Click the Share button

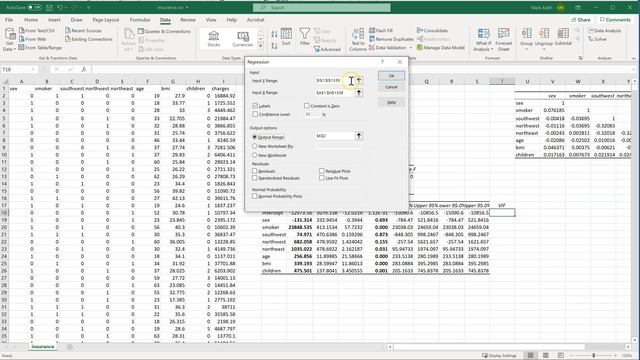[x=581, y=20]
